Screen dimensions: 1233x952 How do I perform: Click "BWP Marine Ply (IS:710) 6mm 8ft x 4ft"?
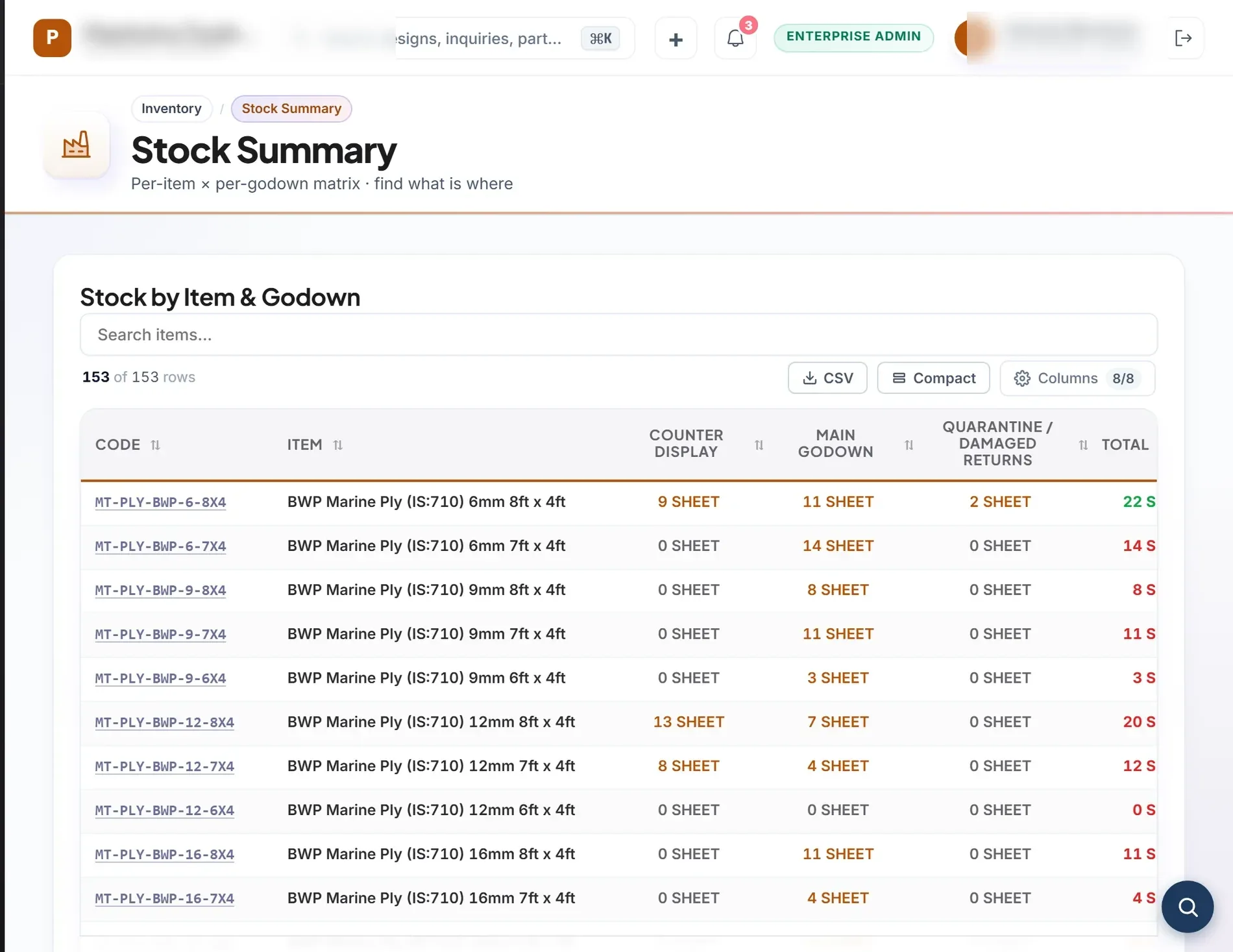[x=426, y=502]
